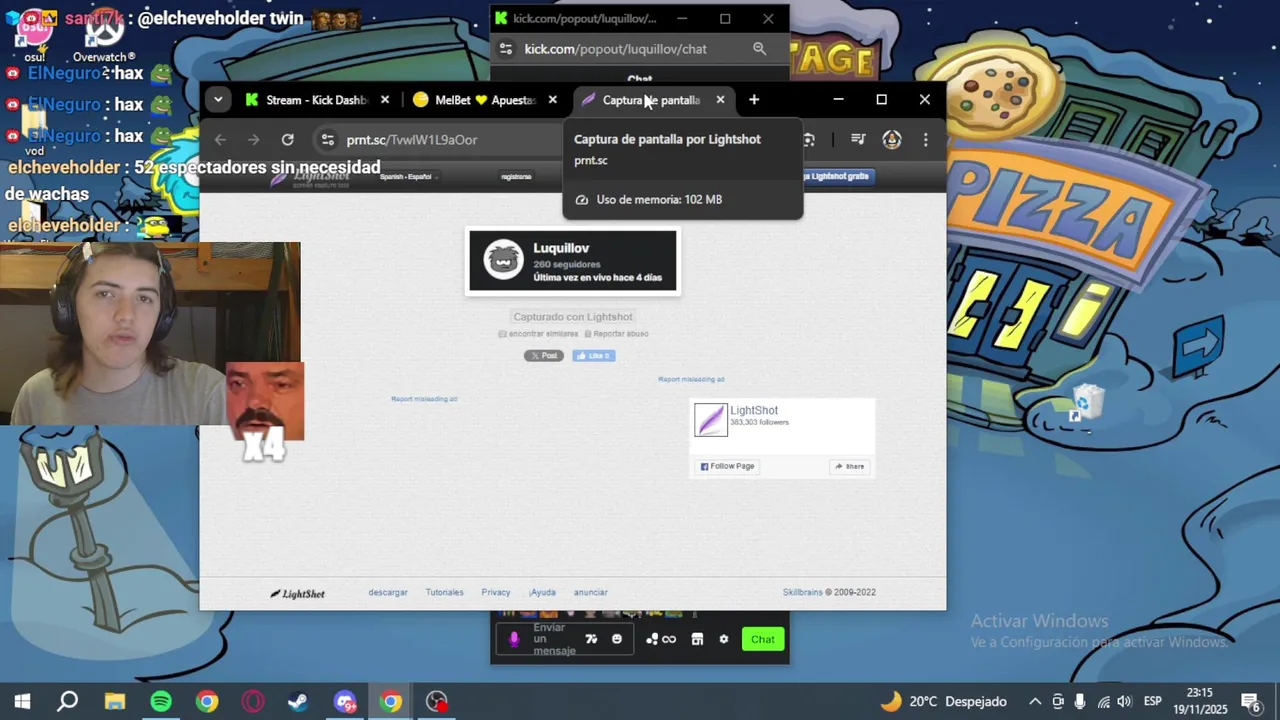
Task: Open Discord from taskbar
Action: [x=345, y=701]
